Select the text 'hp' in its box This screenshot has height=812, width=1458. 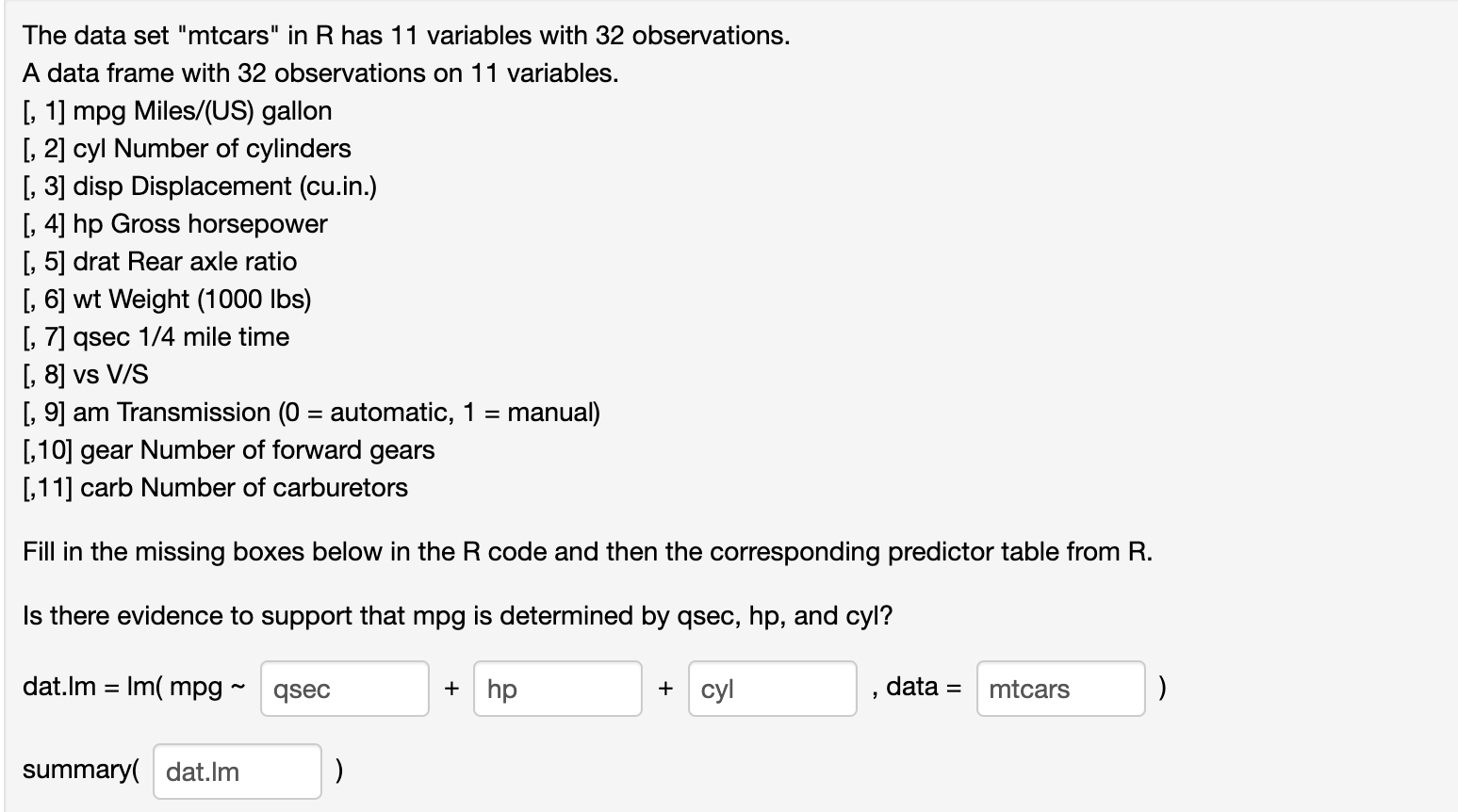[502, 690]
